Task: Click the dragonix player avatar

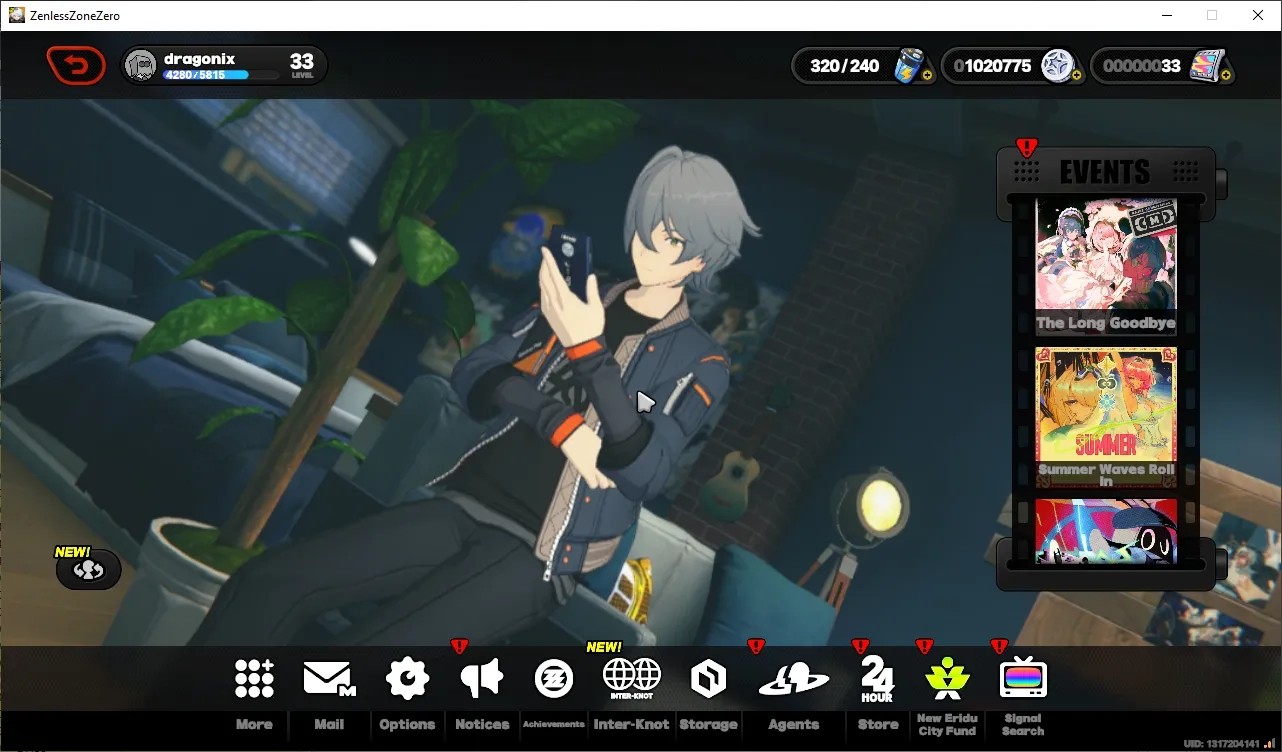Action: (141, 66)
